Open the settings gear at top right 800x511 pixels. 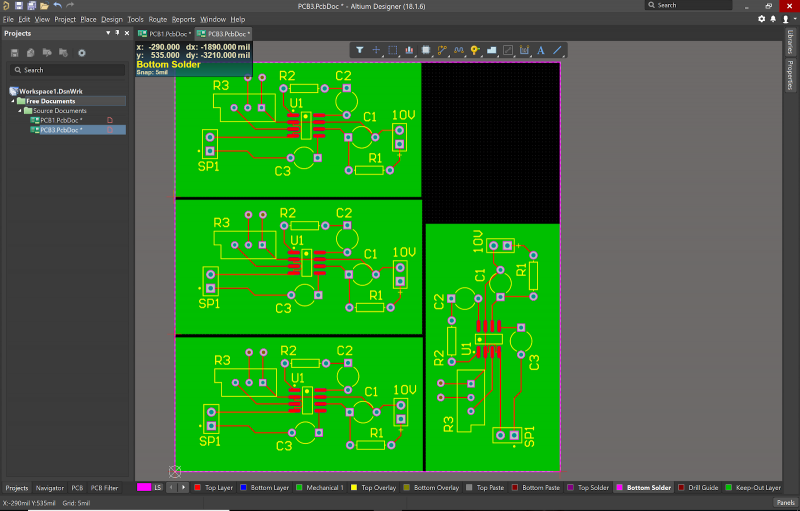(761, 19)
